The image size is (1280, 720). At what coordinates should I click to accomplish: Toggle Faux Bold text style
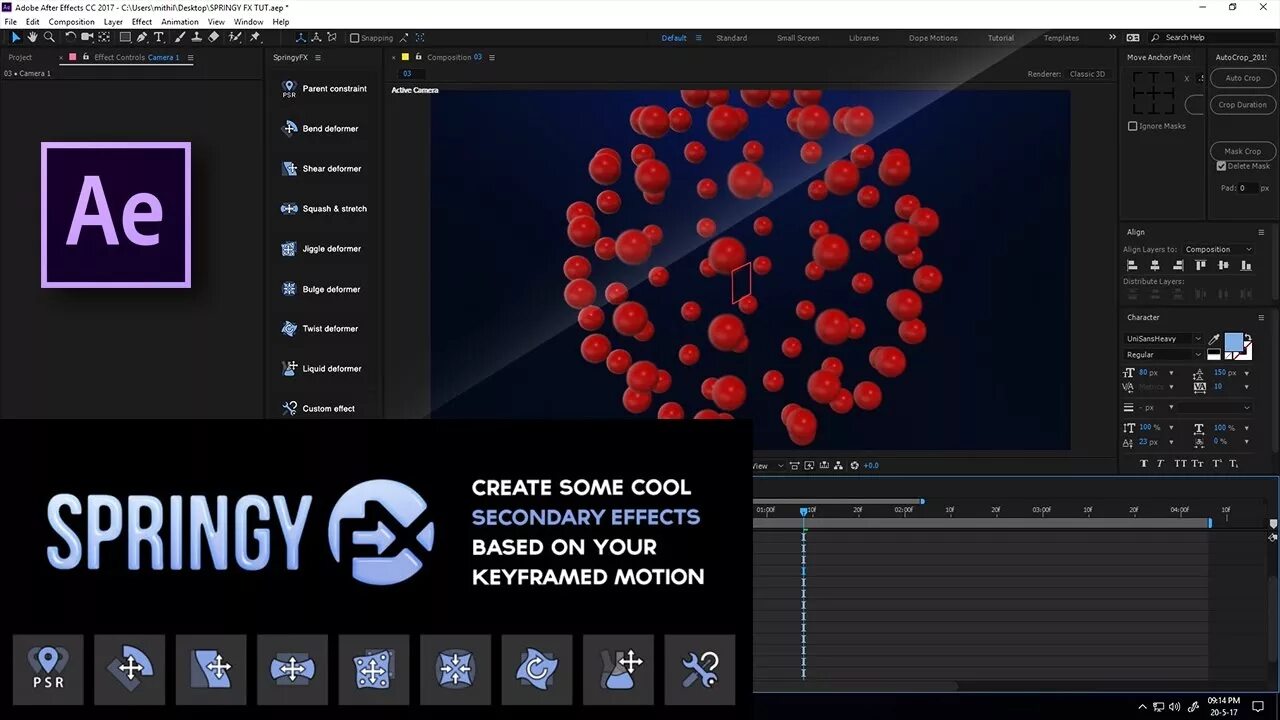pos(1144,464)
